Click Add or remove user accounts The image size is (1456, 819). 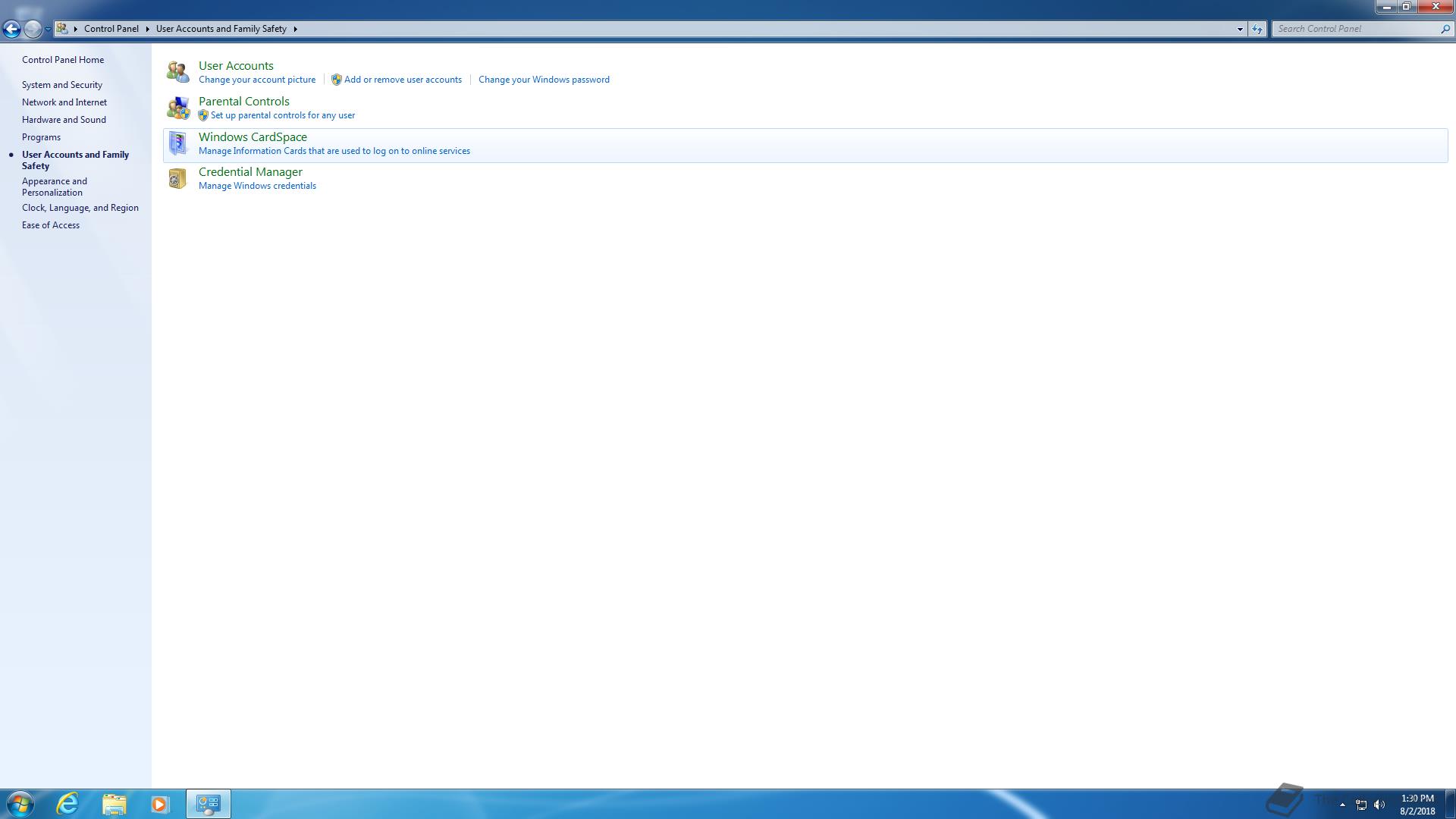coord(403,80)
